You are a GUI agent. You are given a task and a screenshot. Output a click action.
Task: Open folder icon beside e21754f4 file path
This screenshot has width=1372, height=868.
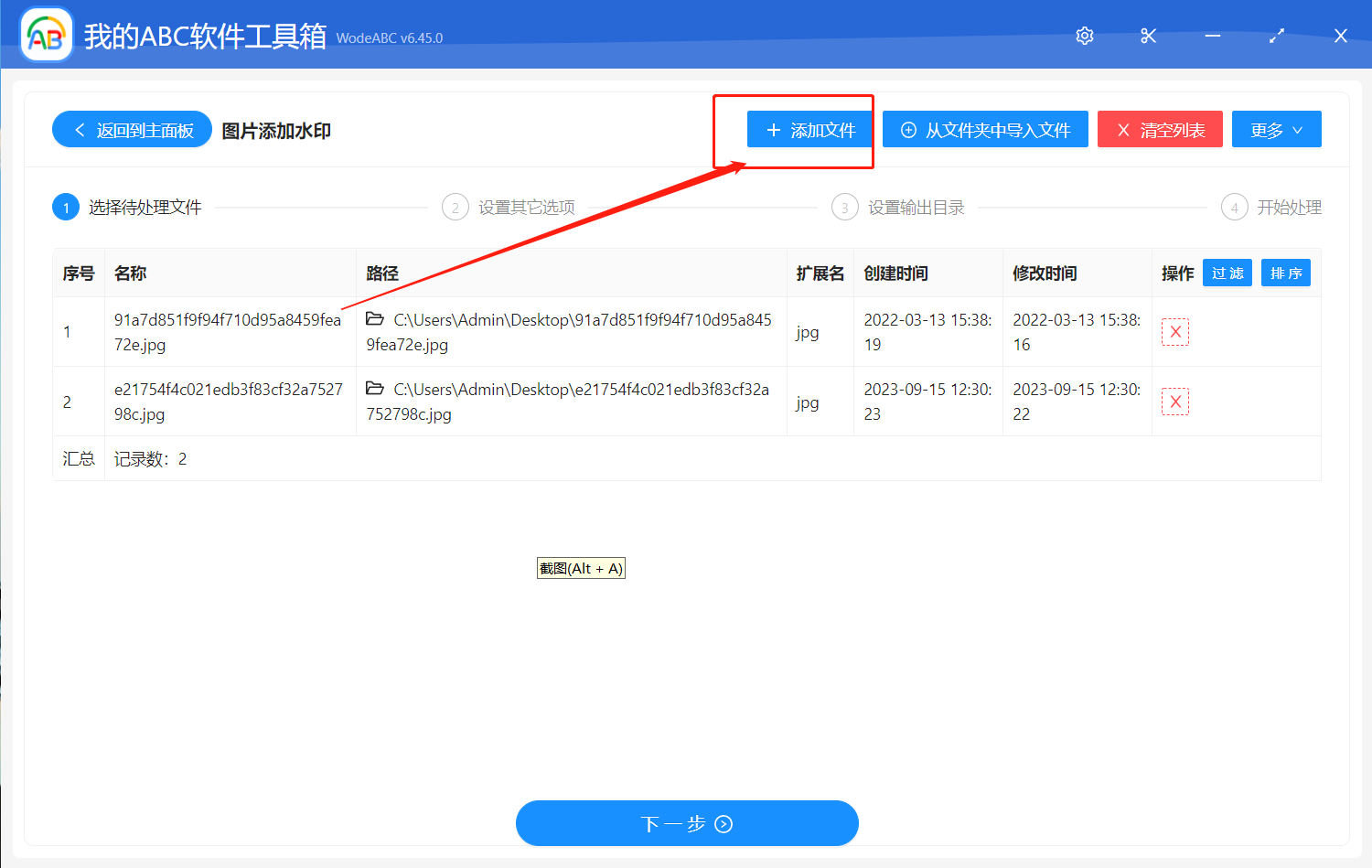[x=375, y=389]
